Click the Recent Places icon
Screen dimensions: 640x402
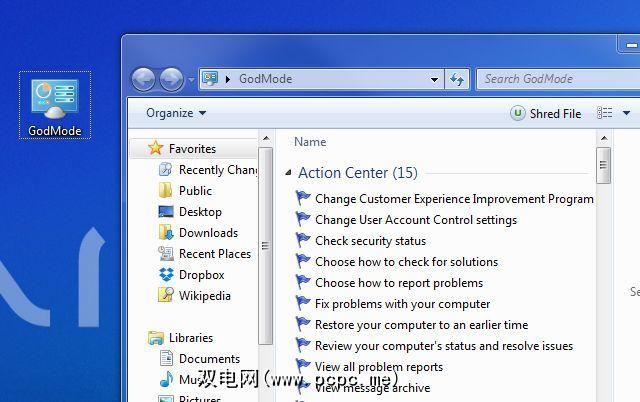tap(166, 253)
